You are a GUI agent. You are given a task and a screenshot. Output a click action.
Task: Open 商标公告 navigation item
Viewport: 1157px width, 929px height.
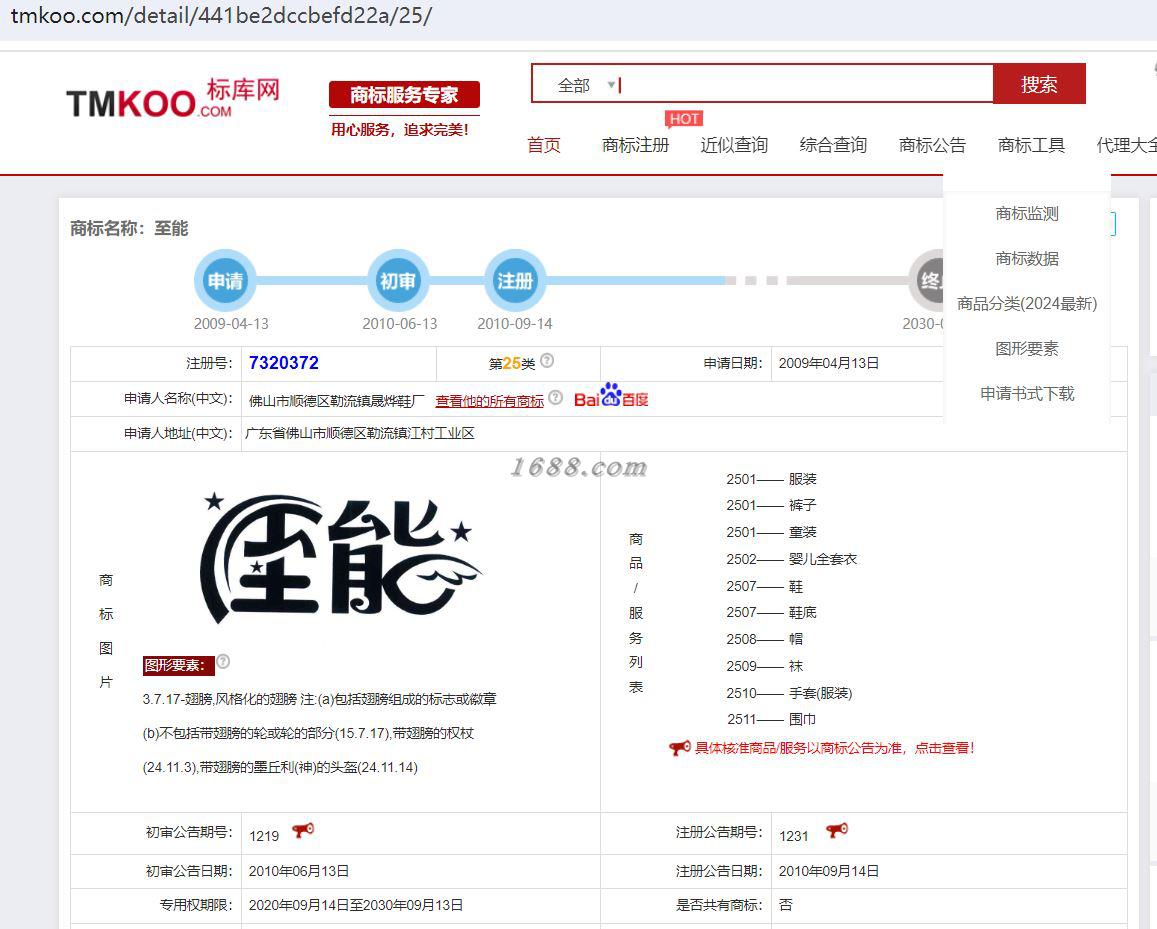[932, 145]
